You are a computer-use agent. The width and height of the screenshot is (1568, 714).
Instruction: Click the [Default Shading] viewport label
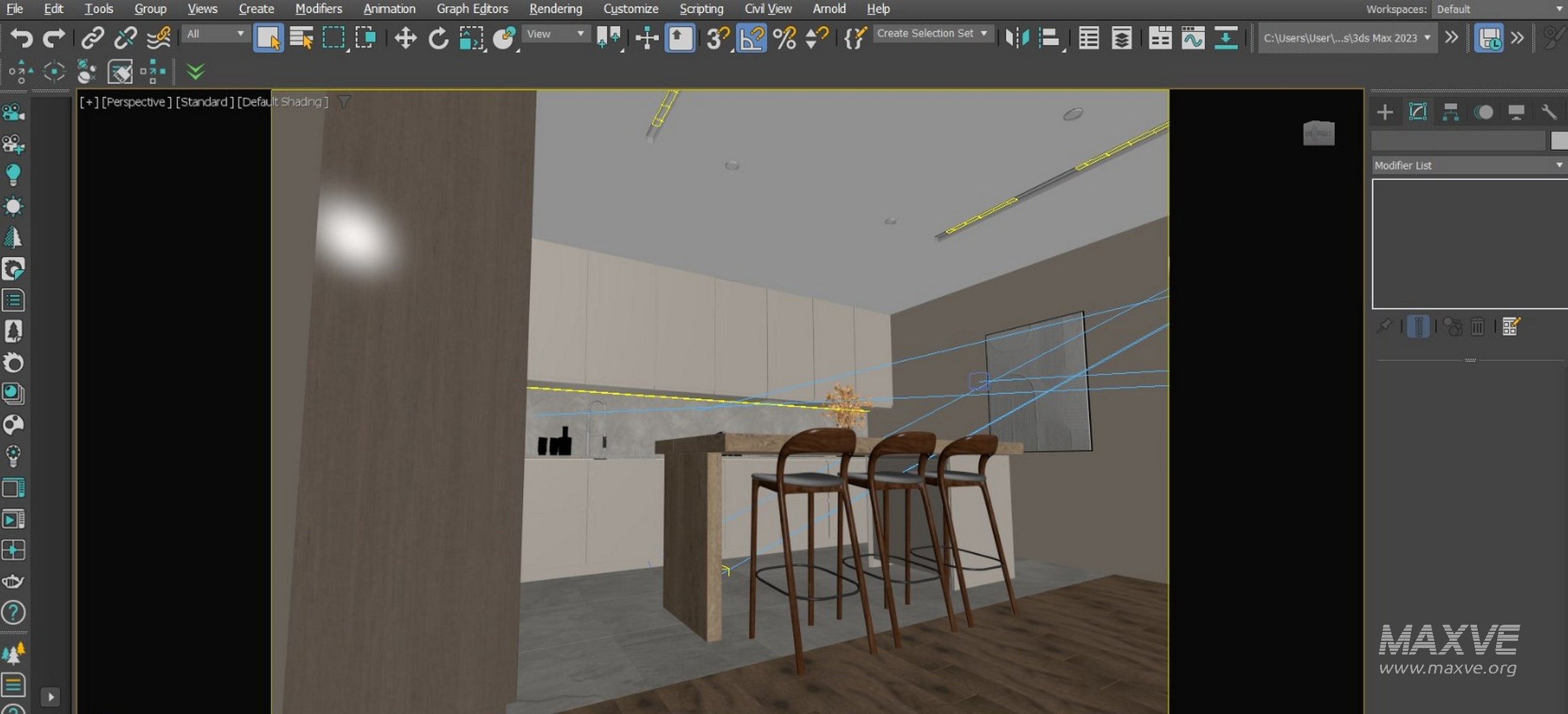(x=282, y=102)
